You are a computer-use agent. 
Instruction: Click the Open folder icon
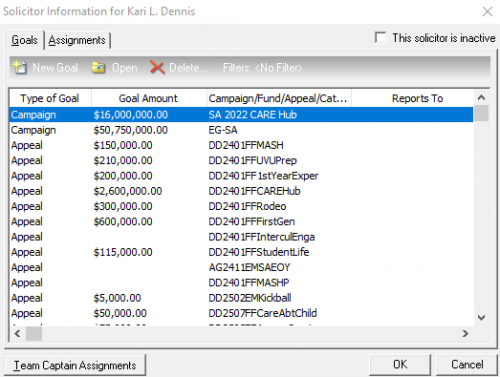click(98, 68)
